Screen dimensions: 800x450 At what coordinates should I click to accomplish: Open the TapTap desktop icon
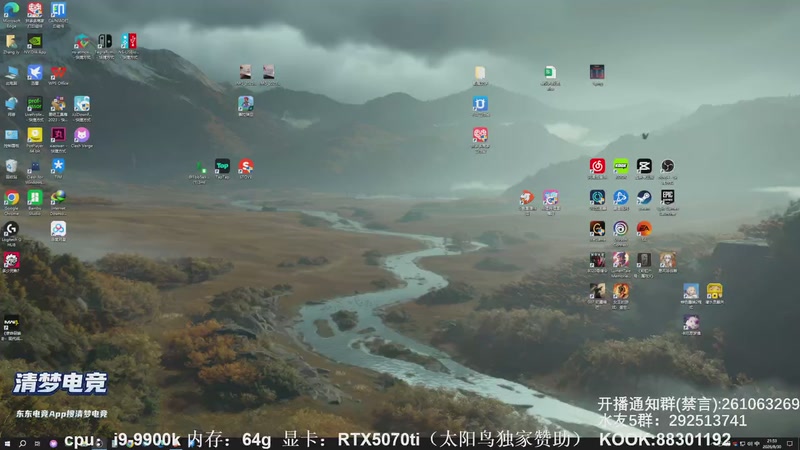tap(222, 166)
